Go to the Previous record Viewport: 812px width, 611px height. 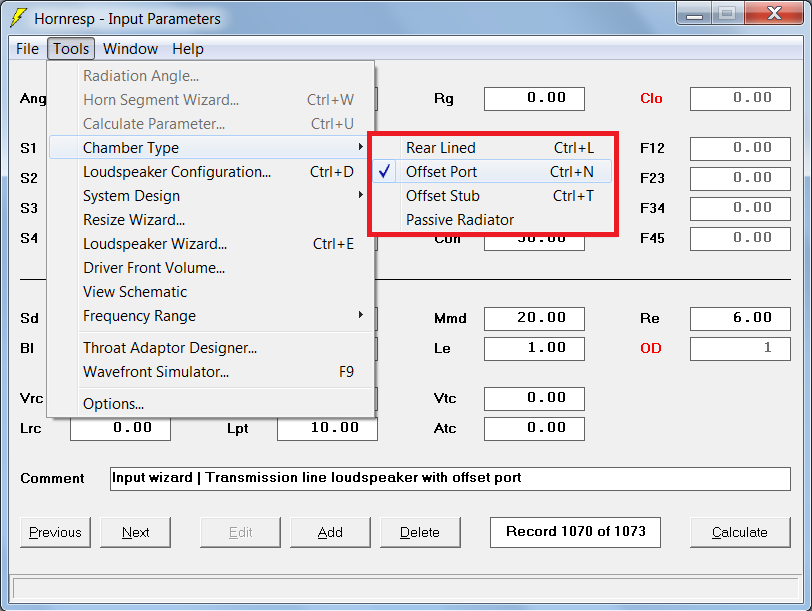[55, 532]
